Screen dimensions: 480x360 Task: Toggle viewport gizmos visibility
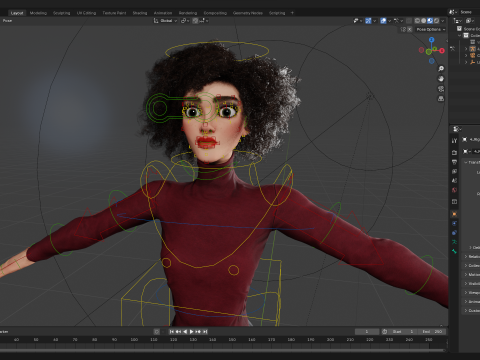click(x=368, y=21)
